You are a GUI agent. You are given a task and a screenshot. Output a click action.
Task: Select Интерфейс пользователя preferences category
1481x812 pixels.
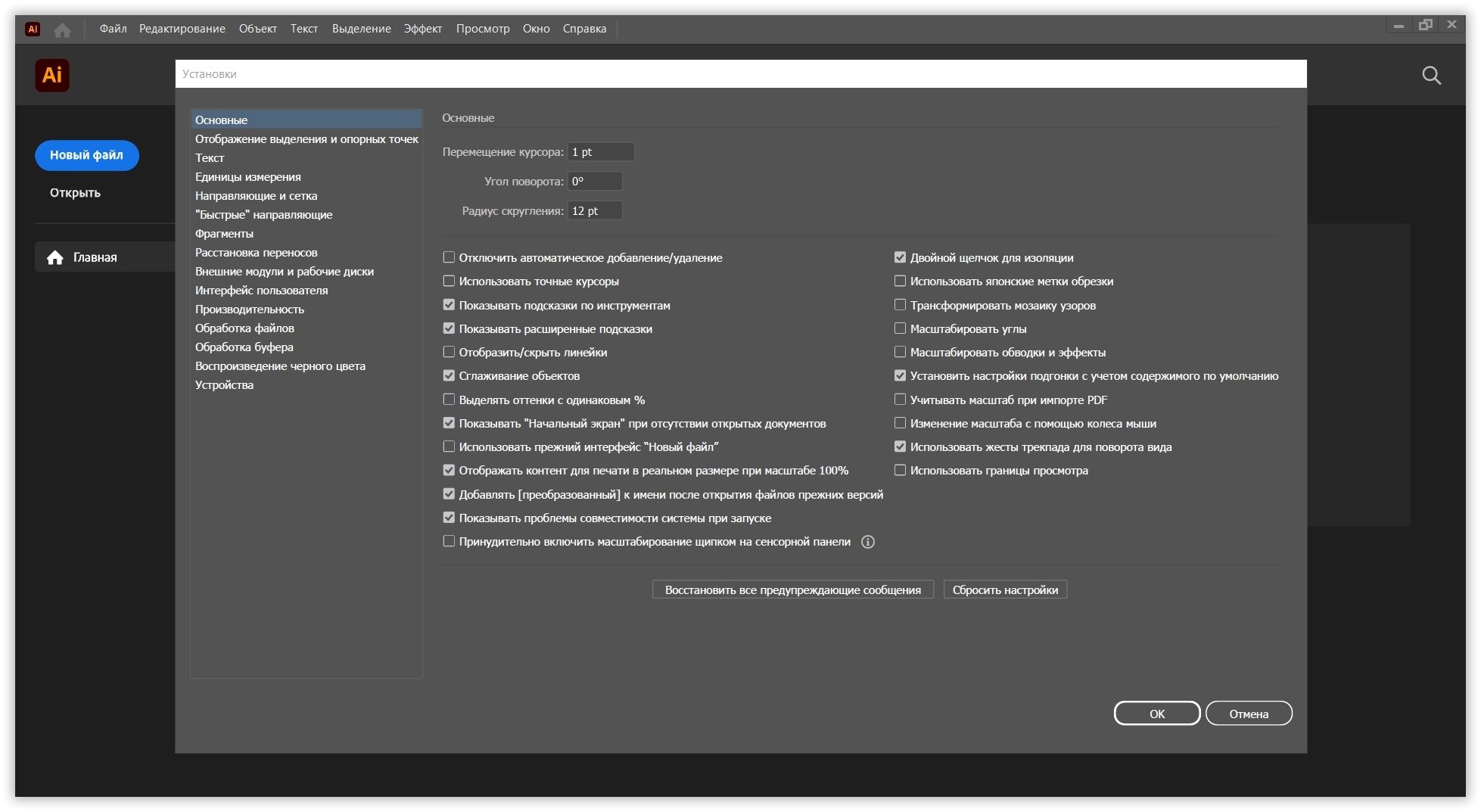(261, 291)
